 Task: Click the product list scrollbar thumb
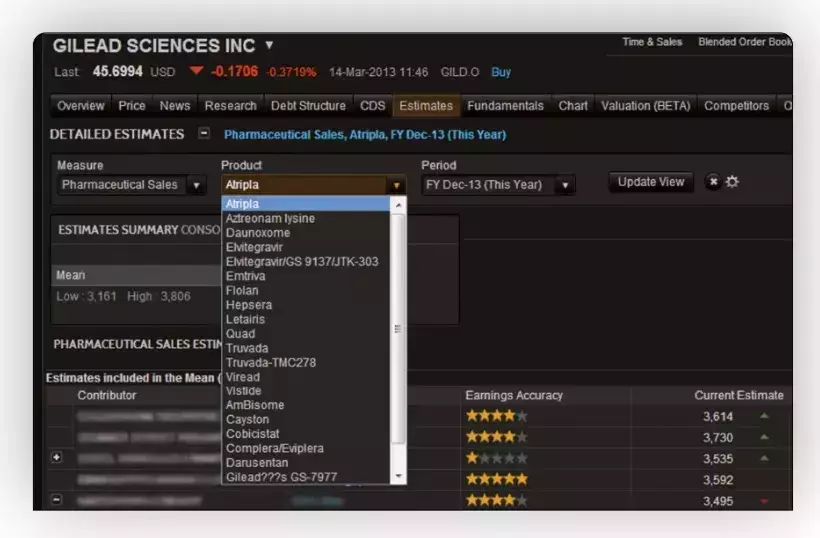click(x=398, y=328)
